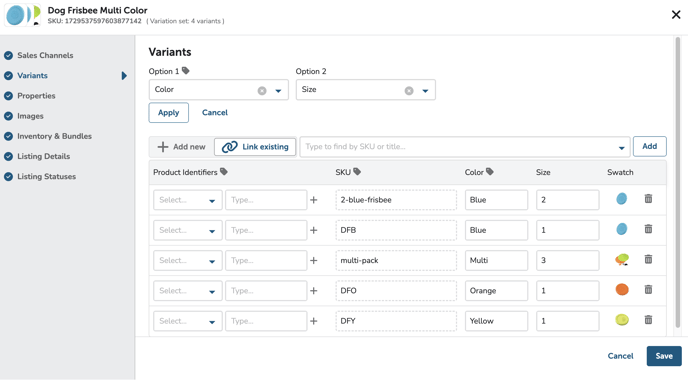
Task: Open the Color option dropdown arrow
Action: tap(278, 91)
